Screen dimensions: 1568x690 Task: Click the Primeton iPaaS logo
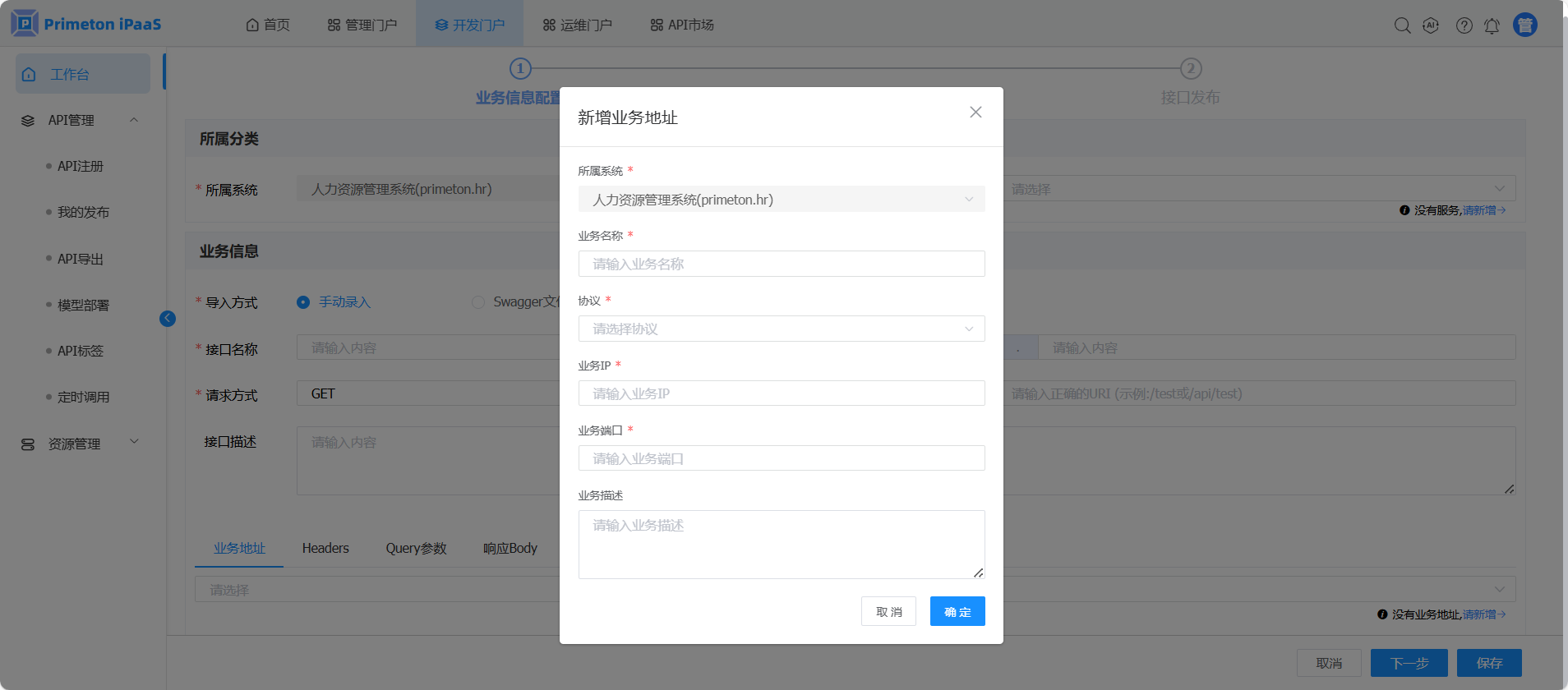tap(86, 24)
